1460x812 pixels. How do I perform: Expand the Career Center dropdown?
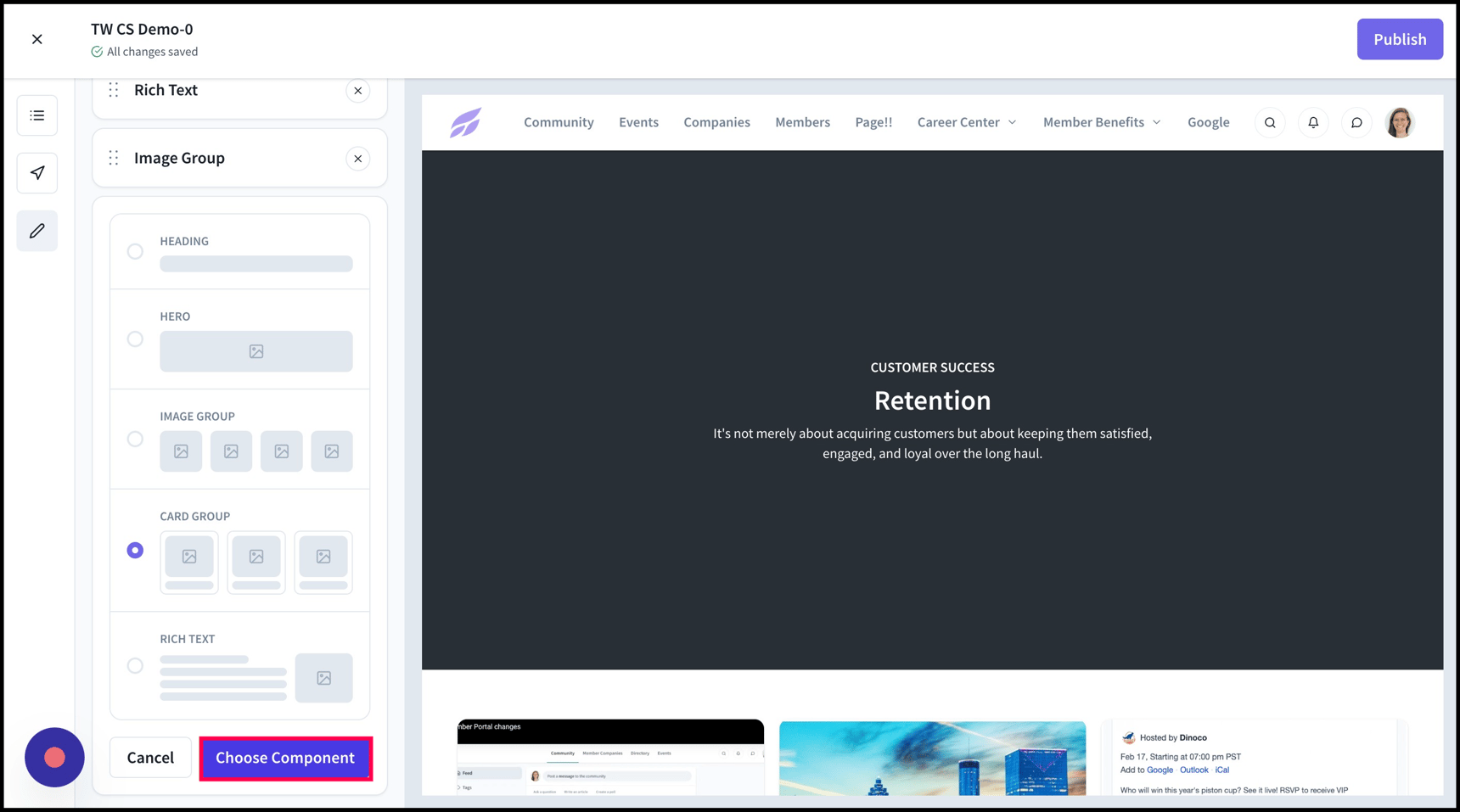(967, 122)
